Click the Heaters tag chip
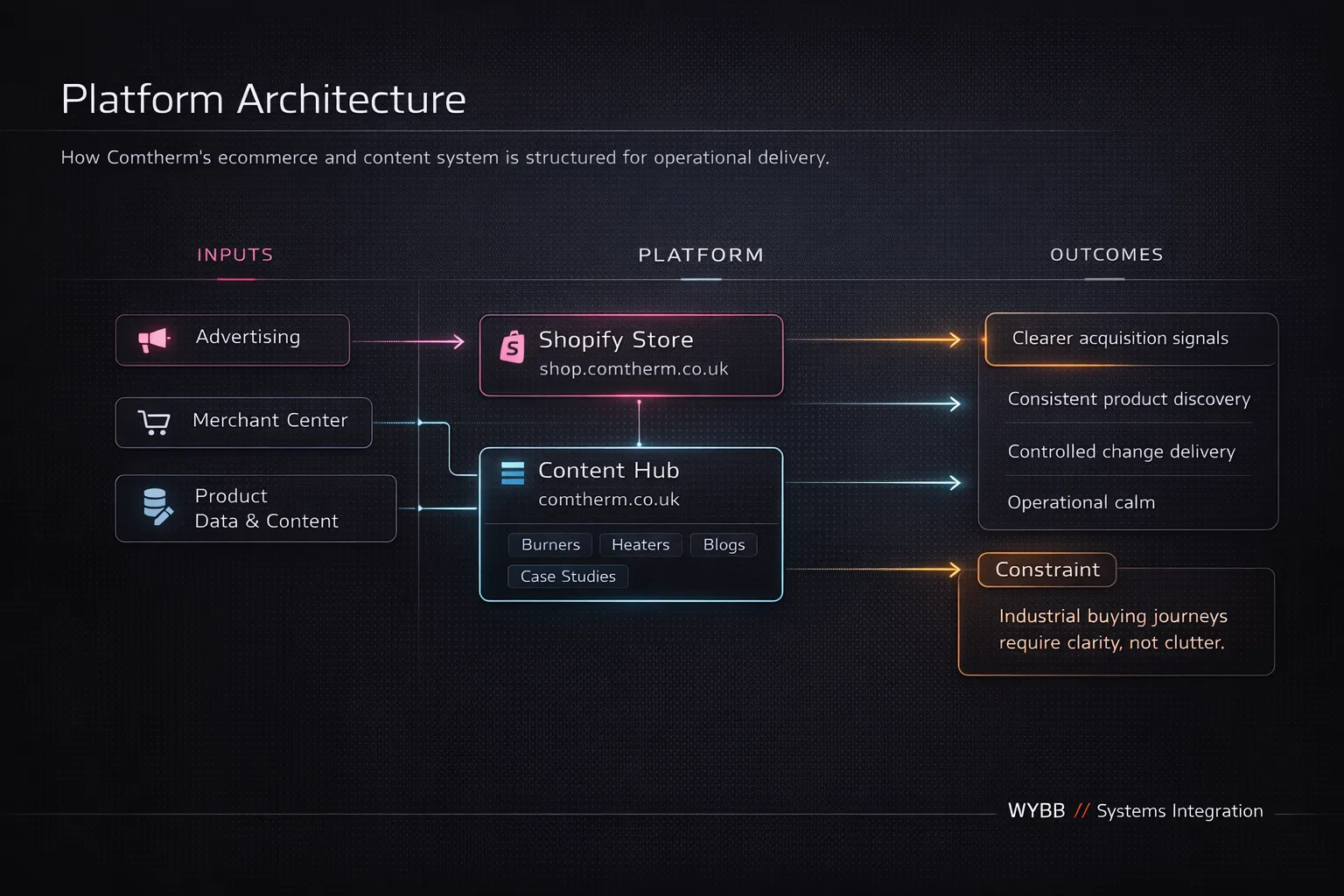 640,545
